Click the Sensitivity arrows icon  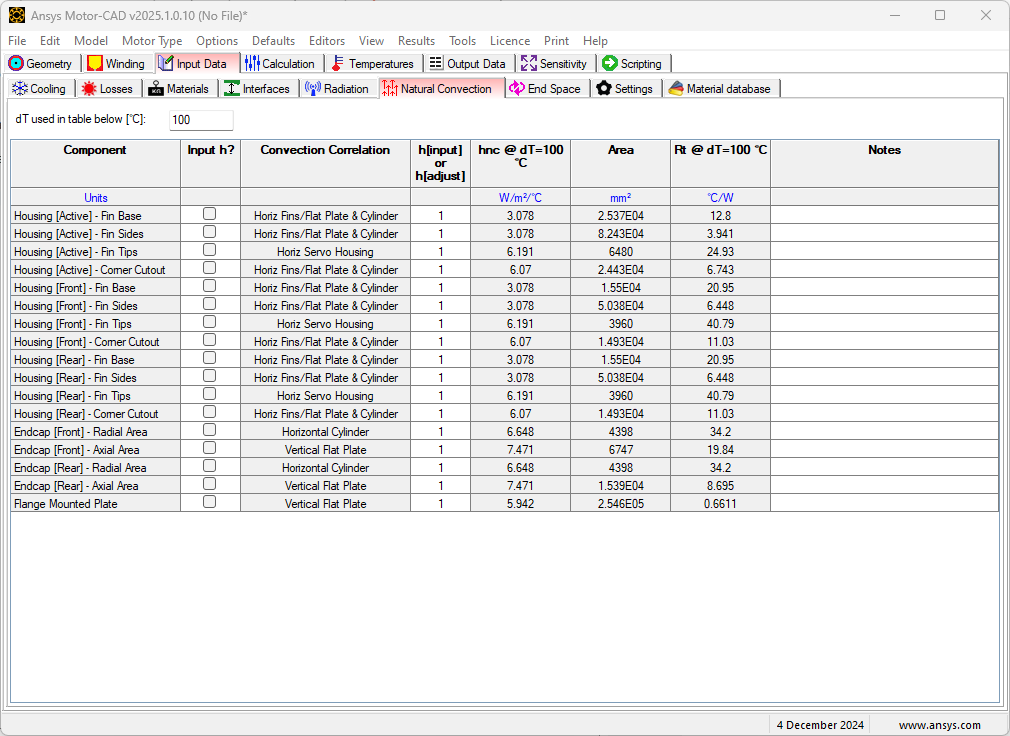coord(529,63)
